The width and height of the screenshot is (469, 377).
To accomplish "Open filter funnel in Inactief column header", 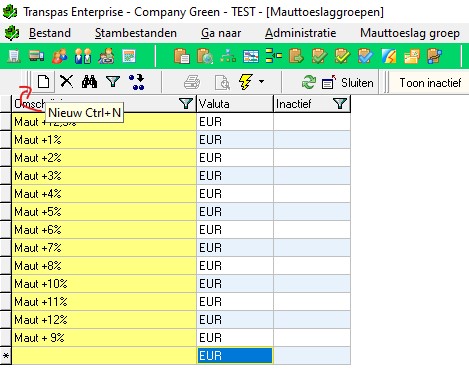I will point(340,104).
